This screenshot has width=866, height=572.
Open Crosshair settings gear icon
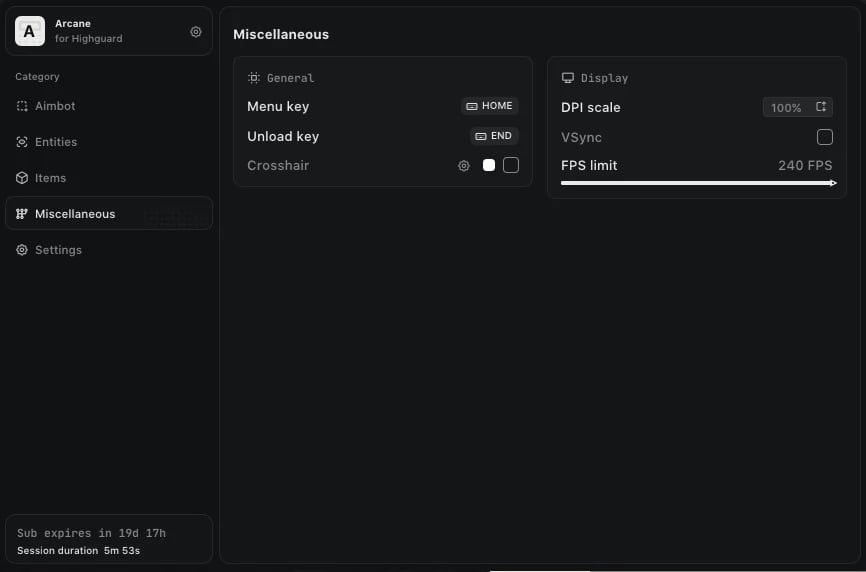(x=464, y=166)
